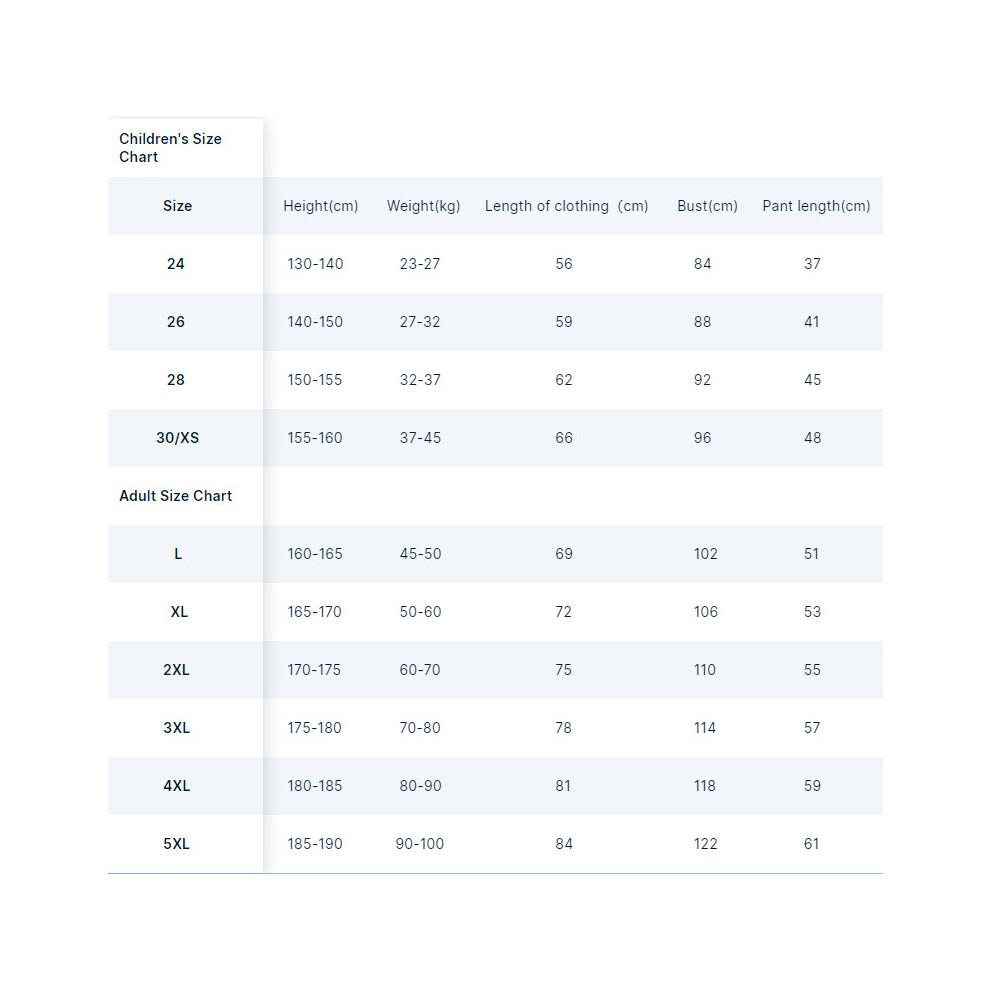Click the 3XL size row label
Screen dimensions: 990x990
(x=176, y=728)
